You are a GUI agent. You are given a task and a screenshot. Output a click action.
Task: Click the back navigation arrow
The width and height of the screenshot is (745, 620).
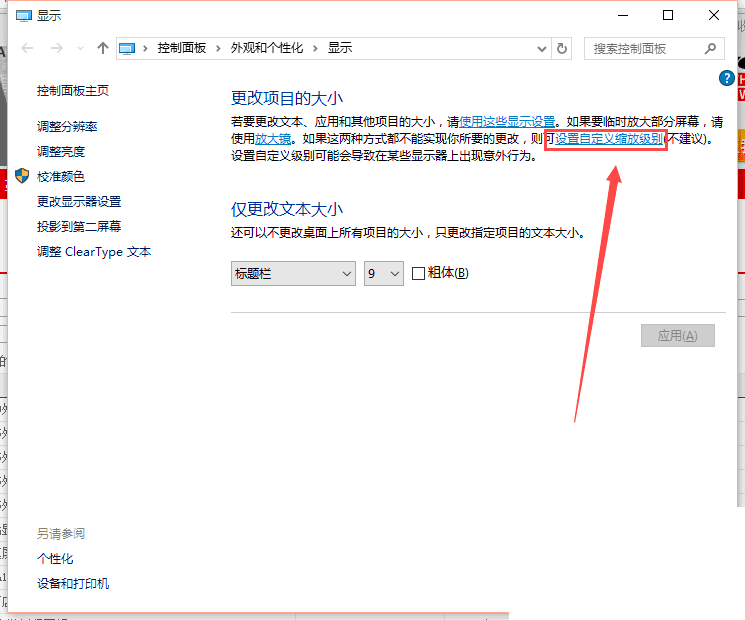(x=27, y=48)
